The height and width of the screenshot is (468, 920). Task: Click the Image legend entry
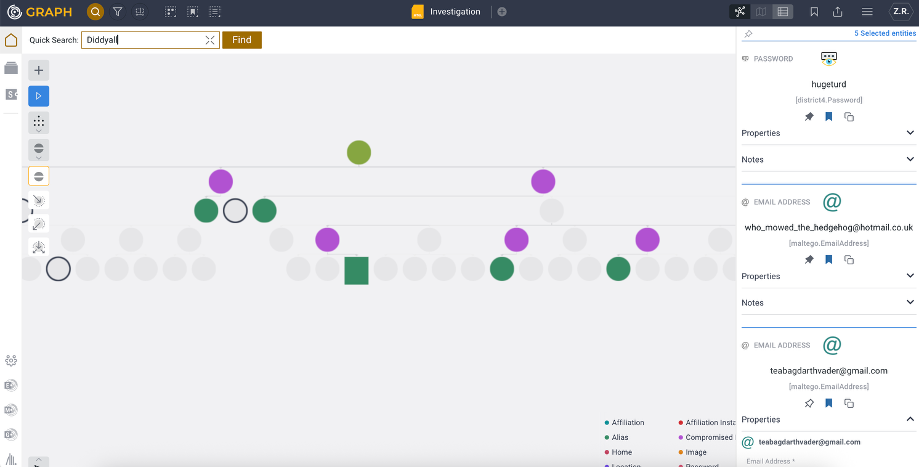tap(692, 452)
